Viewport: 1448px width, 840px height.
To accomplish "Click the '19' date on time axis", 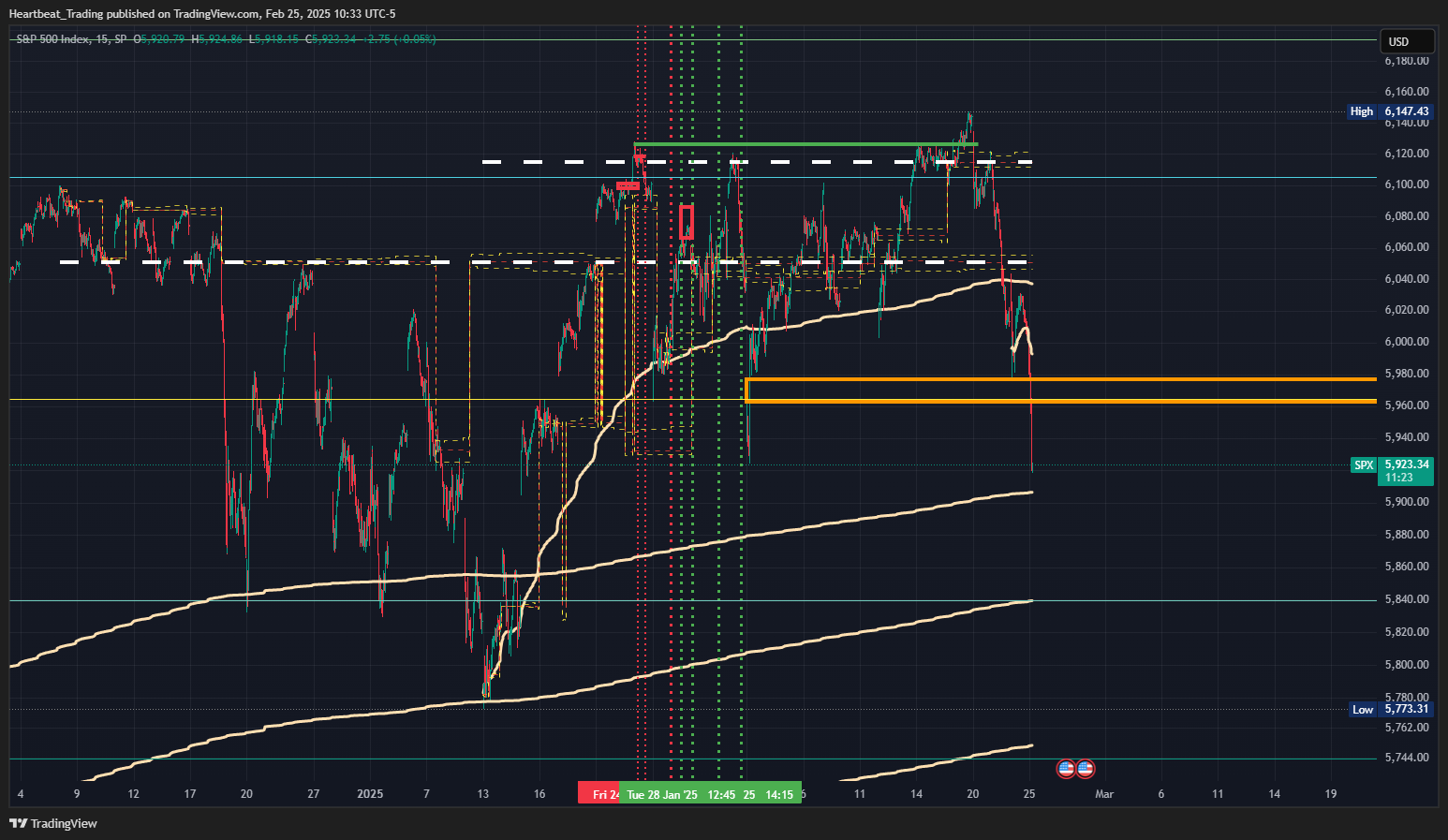I will tap(1331, 794).
